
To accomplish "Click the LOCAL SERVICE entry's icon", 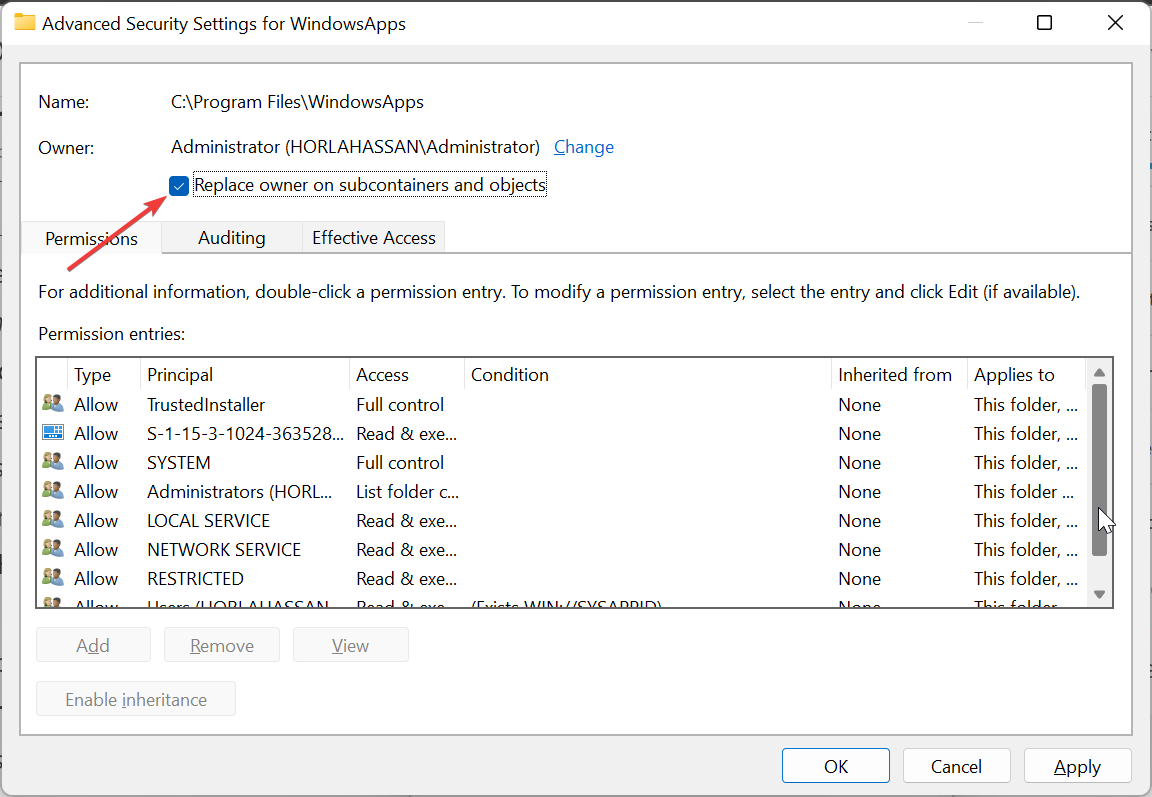I will (x=52, y=520).
